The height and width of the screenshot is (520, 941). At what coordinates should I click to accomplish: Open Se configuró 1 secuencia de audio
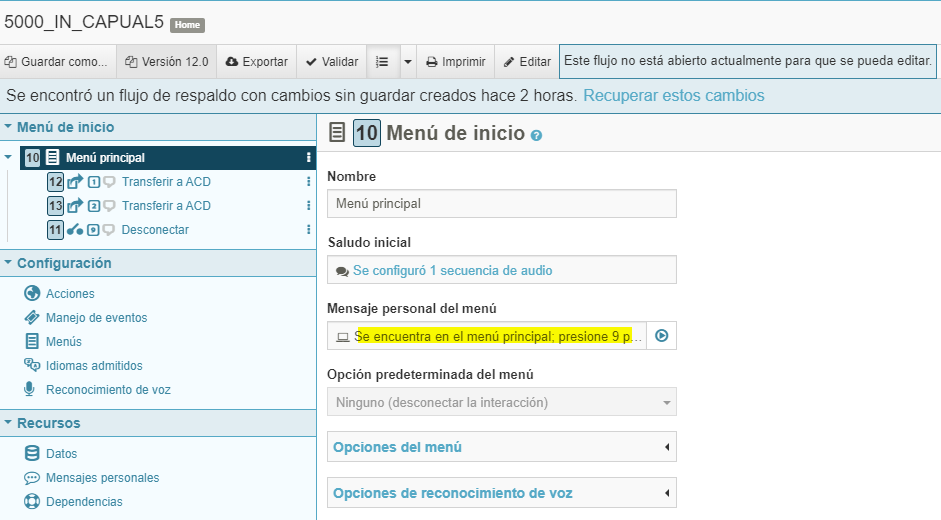(452, 270)
